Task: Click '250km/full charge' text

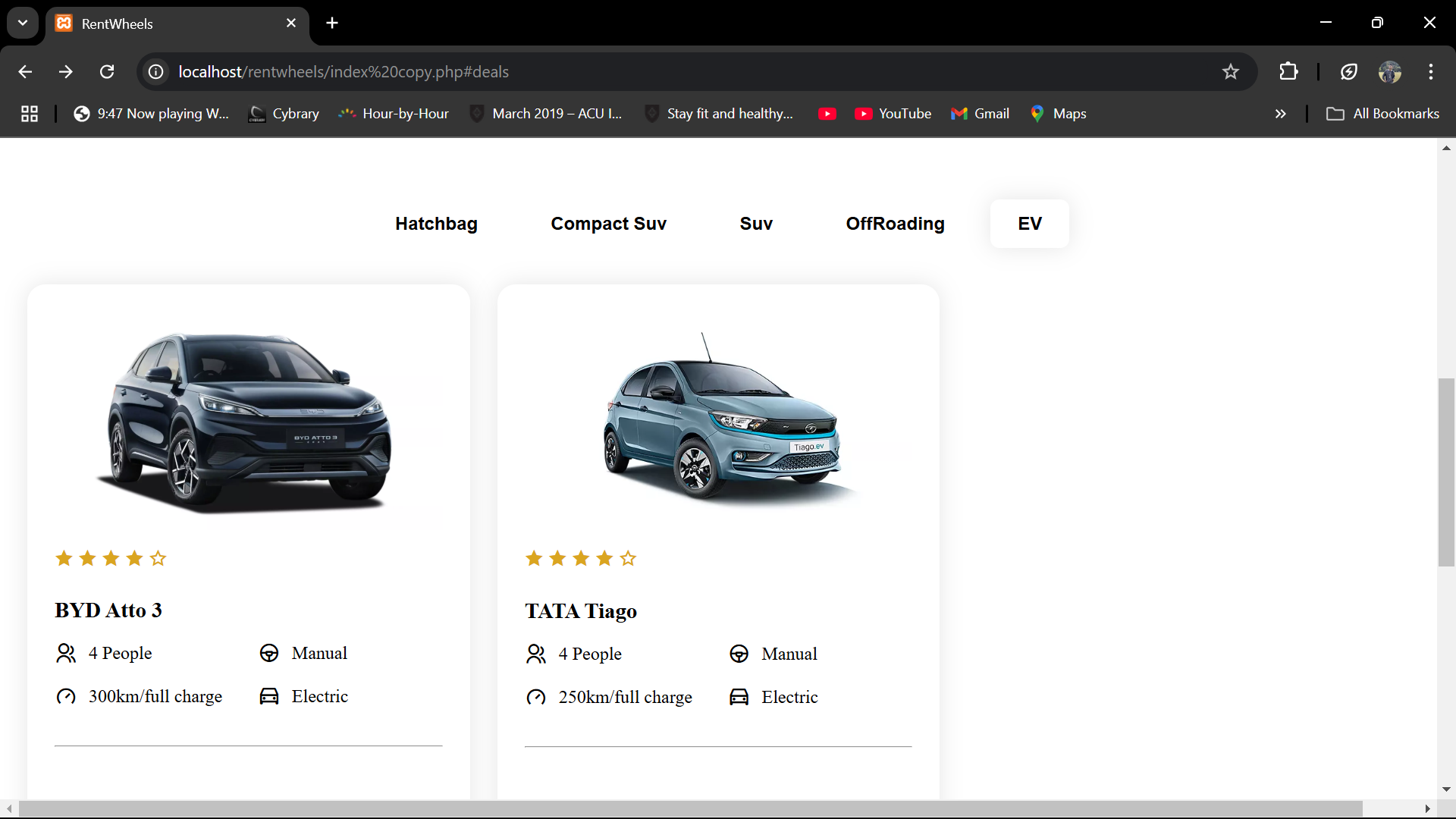Action: (x=626, y=698)
